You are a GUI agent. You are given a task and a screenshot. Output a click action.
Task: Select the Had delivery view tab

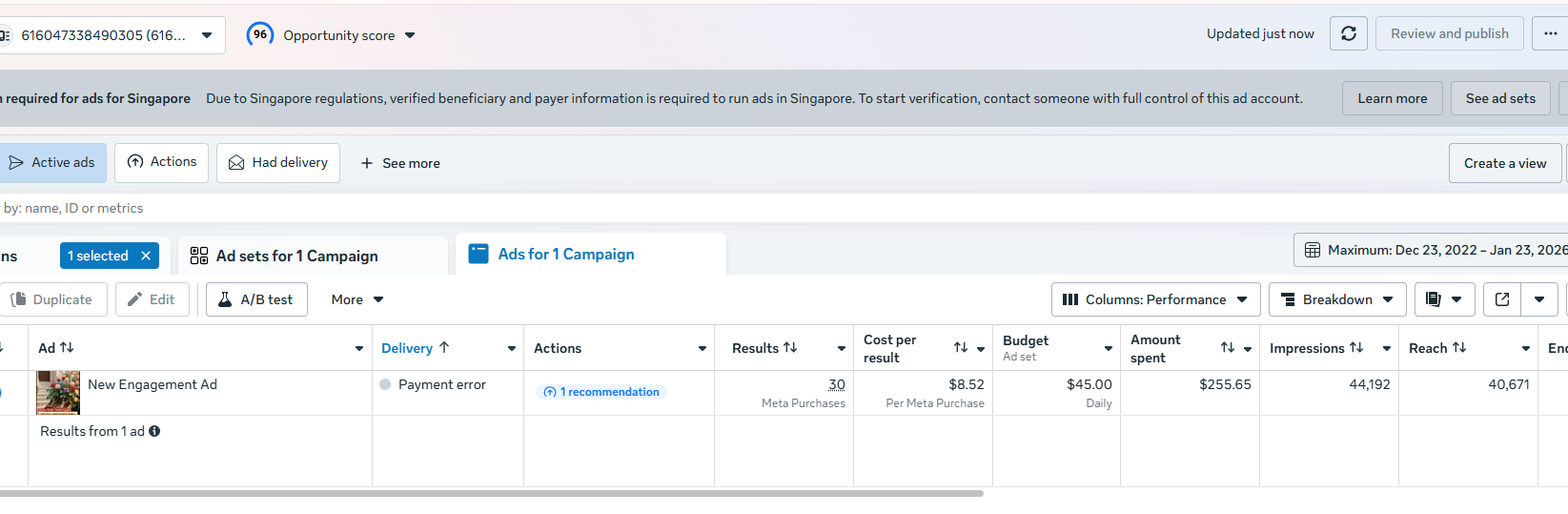click(x=278, y=163)
